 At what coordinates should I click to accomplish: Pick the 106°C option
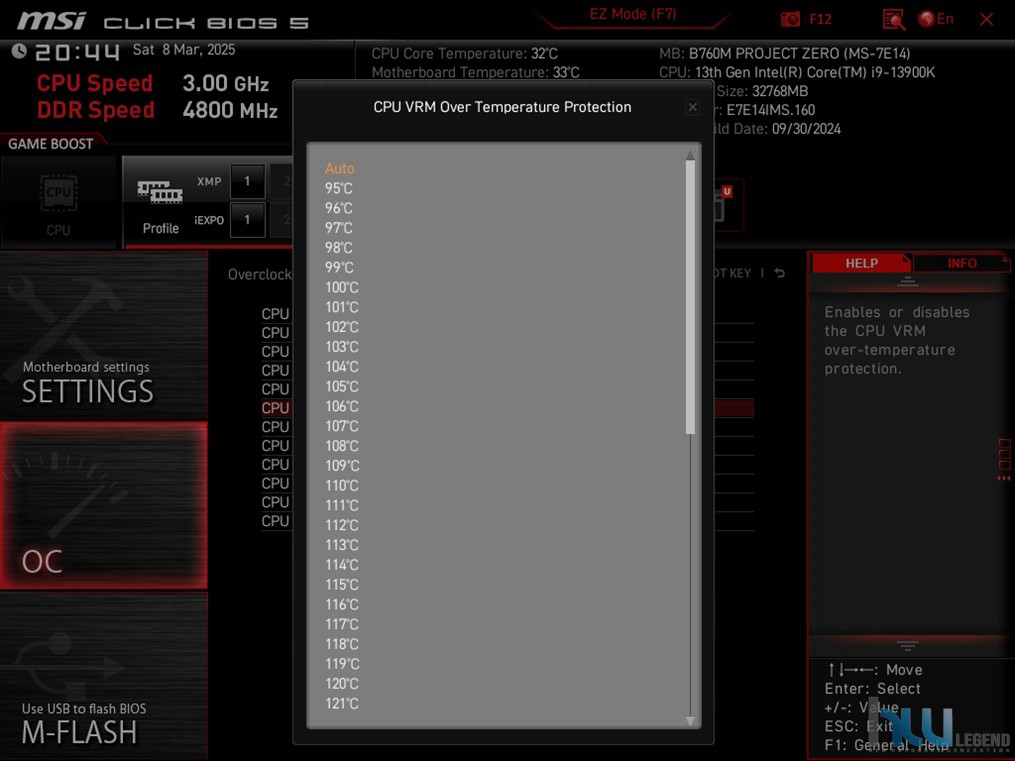tap(341, 406)
